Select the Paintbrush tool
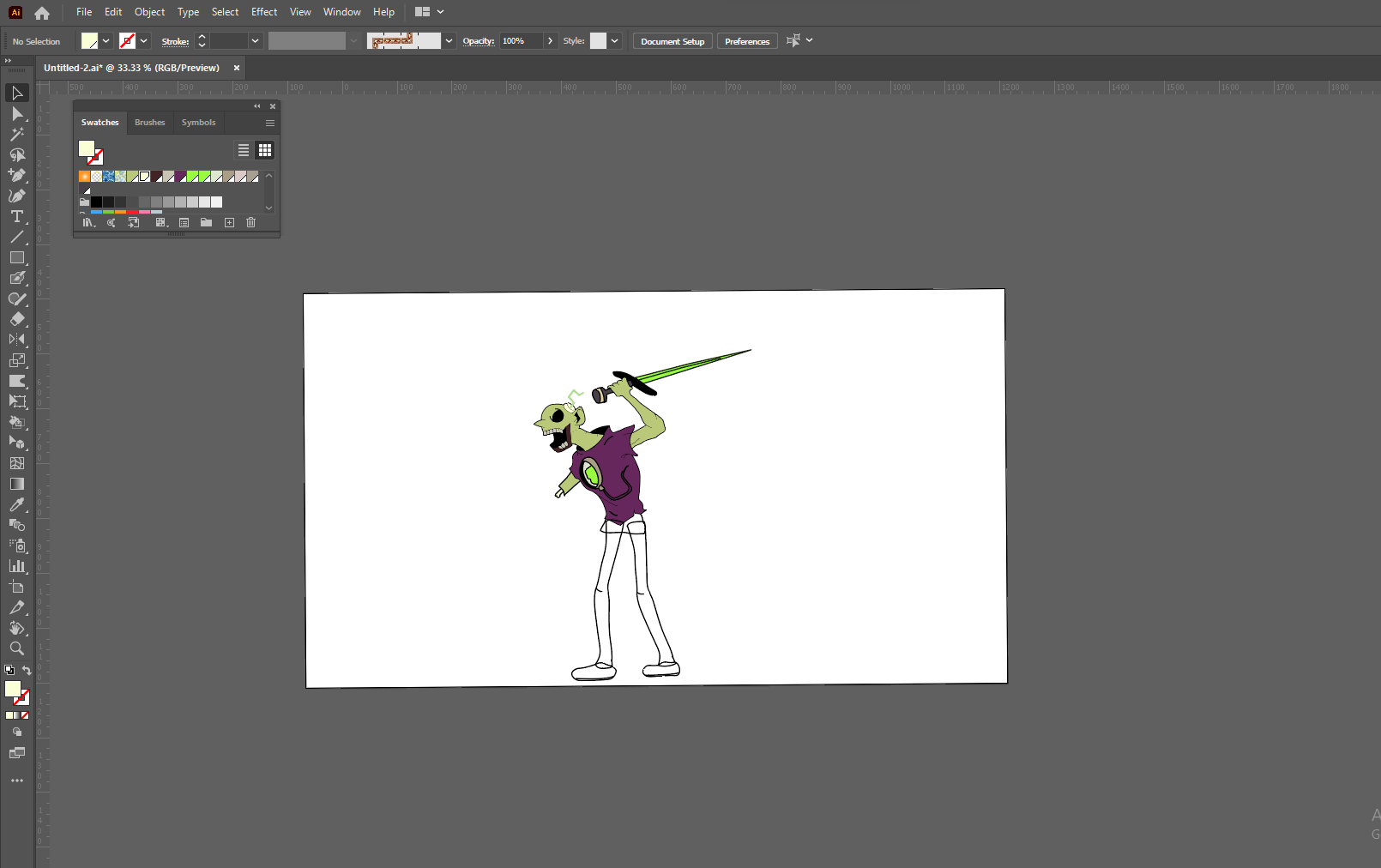 [x=16, y=278]
